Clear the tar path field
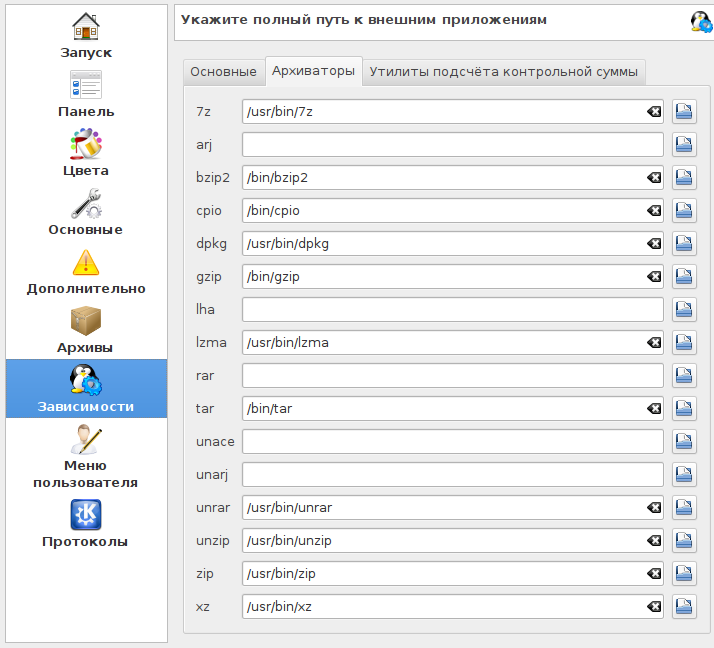Screen dimensions: 714x648 point(654,408)
